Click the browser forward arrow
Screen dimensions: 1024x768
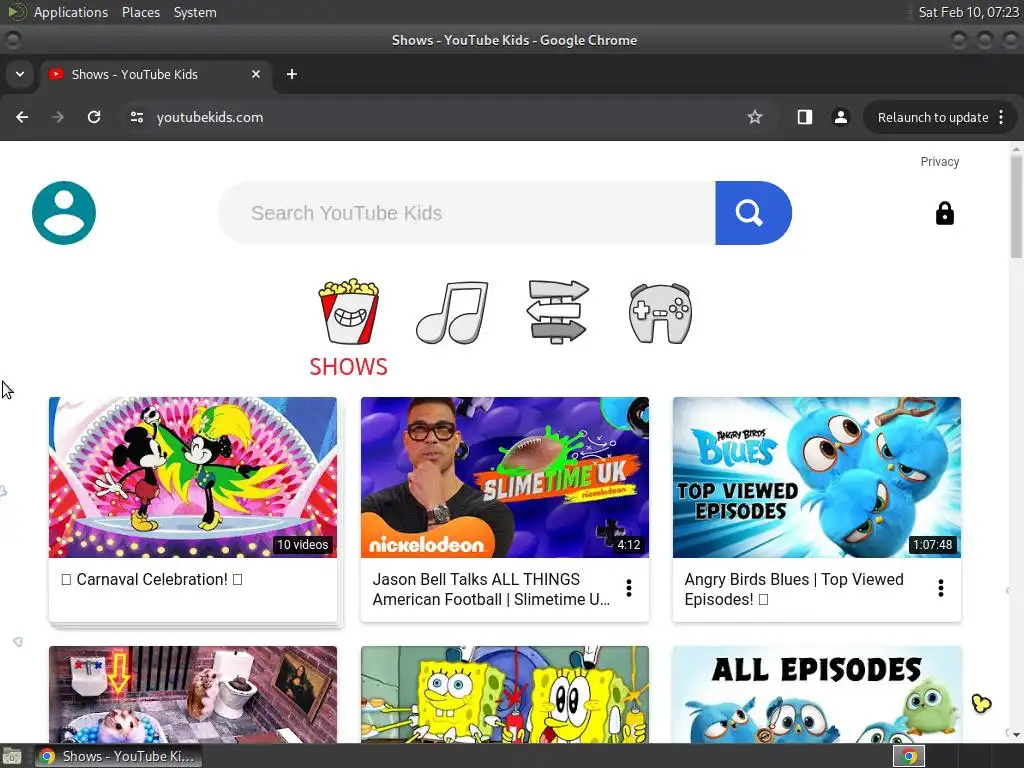pyautogui.click(x=58, y=118)
